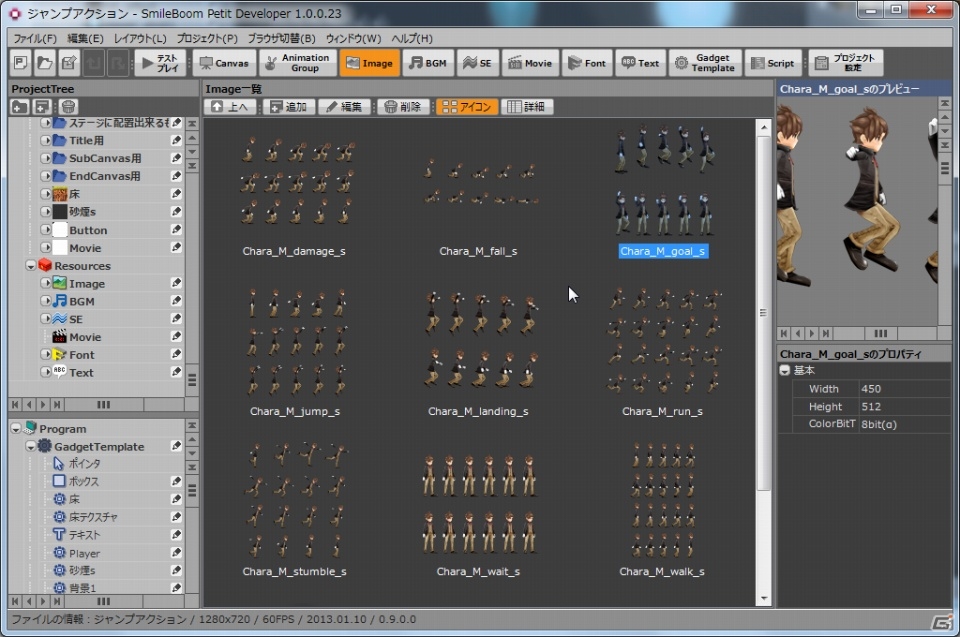
Task: Open the BGM section
Action: (x=428, y=63)
